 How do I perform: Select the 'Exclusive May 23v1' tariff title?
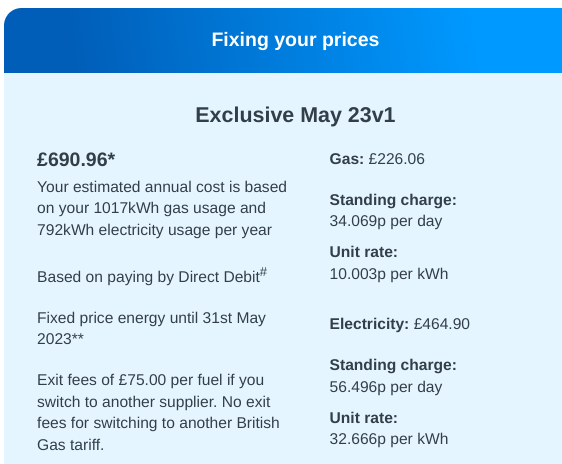pos(295,115)
